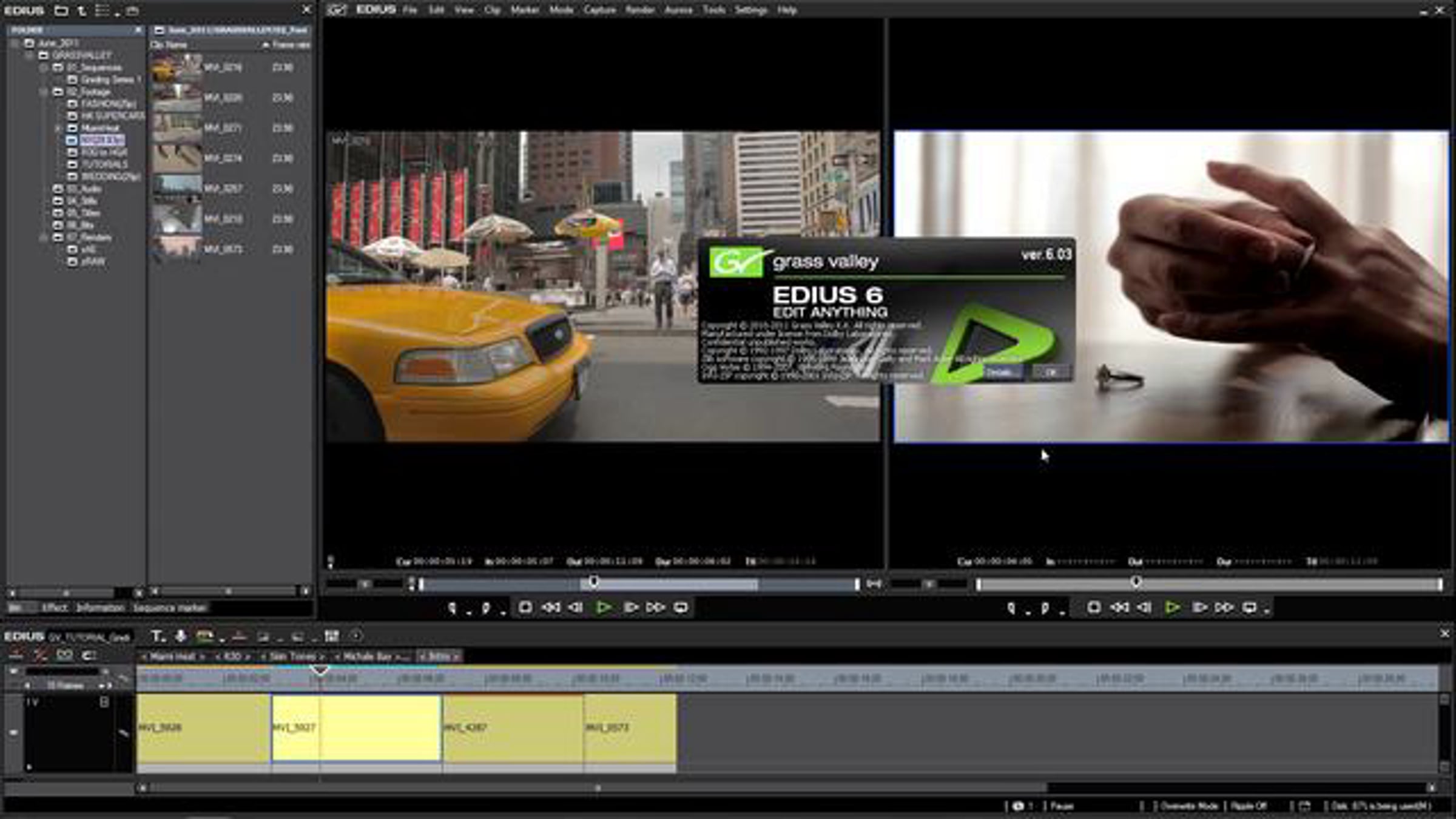Click the circular icon at the timeline toolbar end

(x=356, y=636)
